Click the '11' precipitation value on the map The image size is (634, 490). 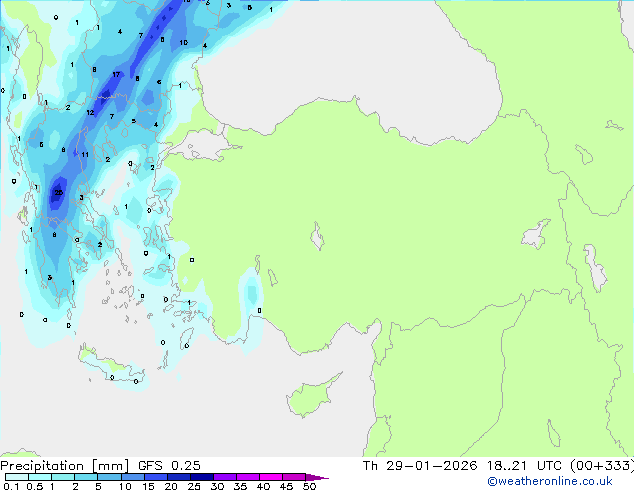pos(85,154)
